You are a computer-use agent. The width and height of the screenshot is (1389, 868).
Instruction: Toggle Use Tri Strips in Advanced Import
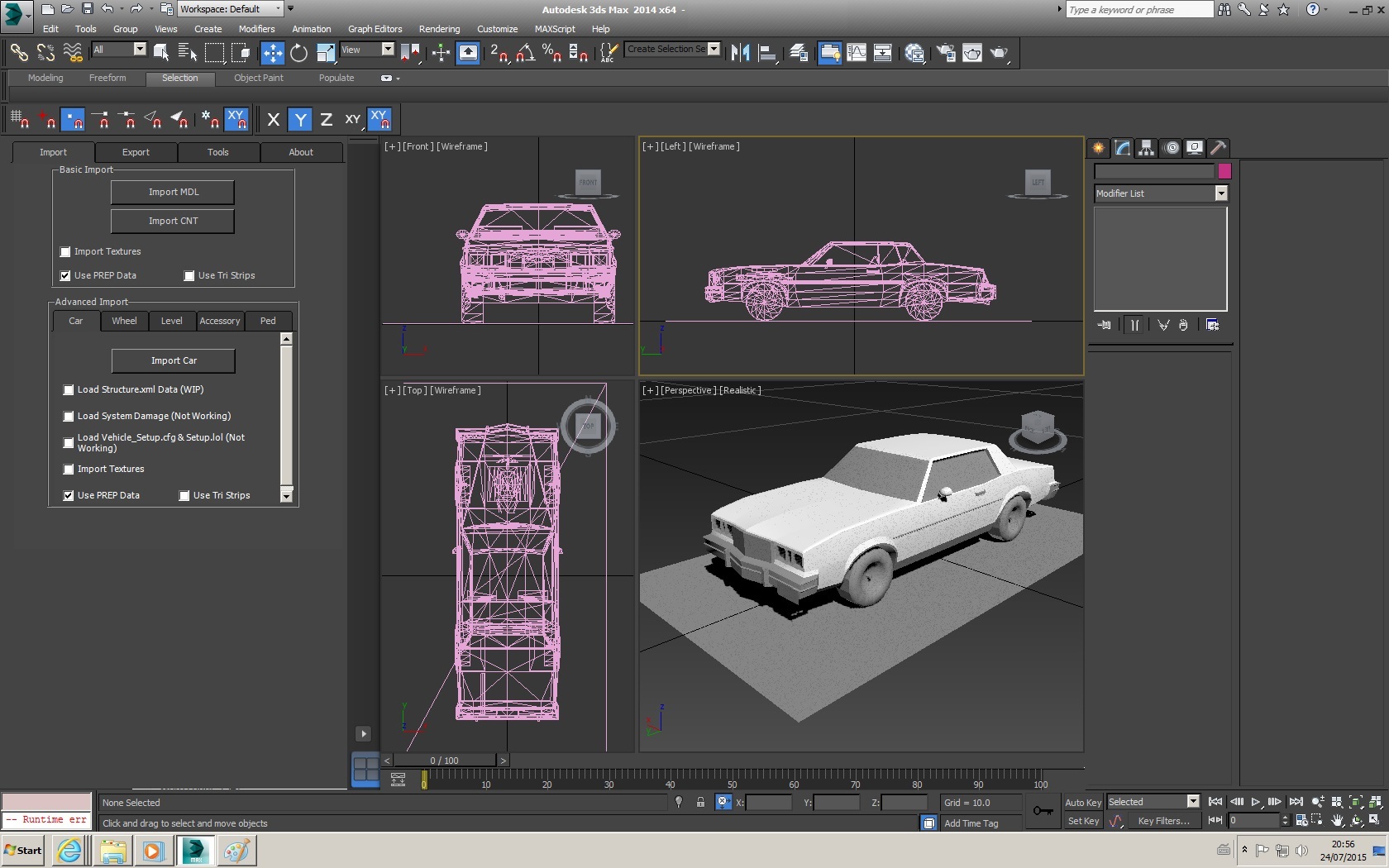[x=184, y=496]
